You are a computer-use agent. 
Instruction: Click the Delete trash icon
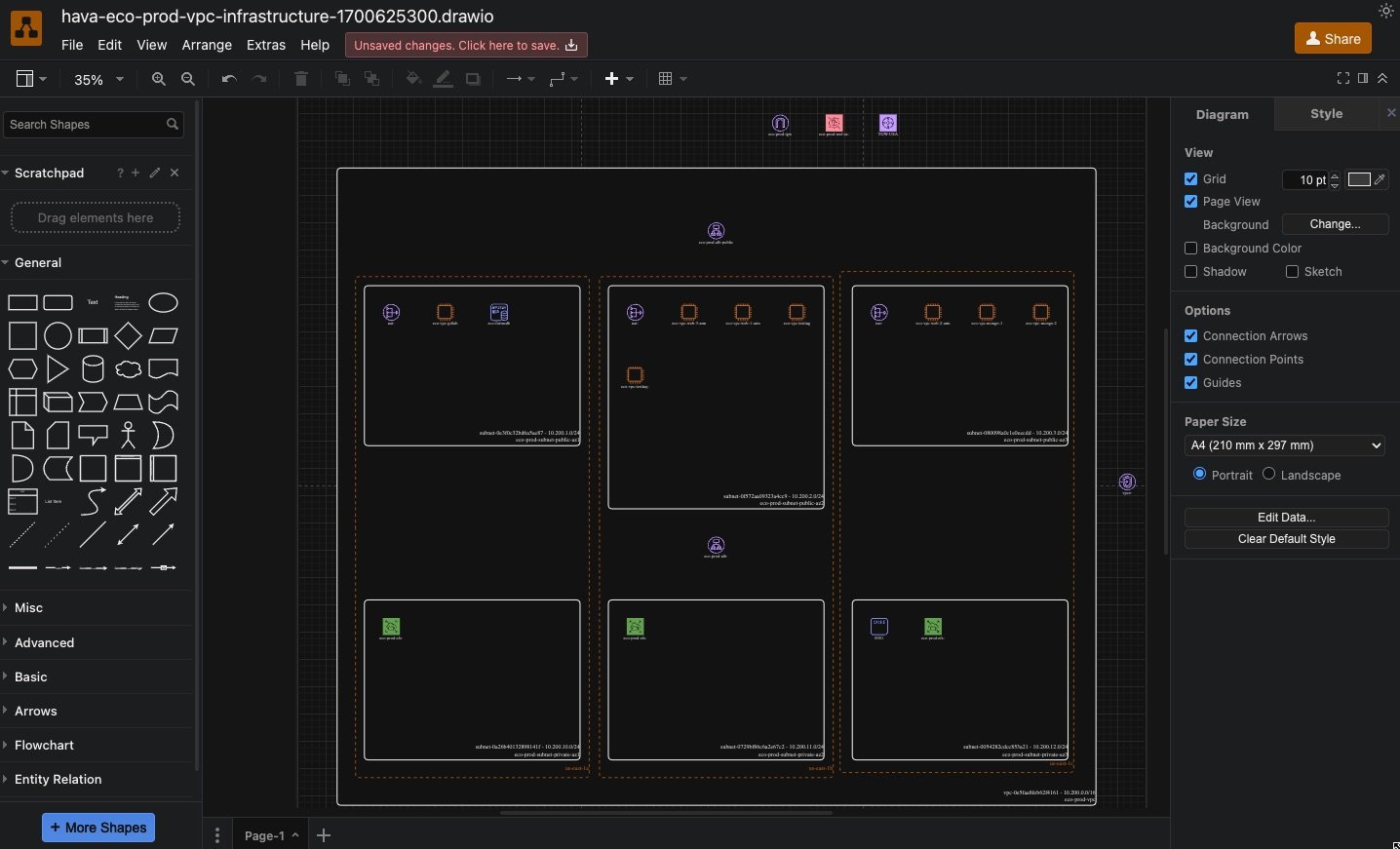(x=300, y=79)
